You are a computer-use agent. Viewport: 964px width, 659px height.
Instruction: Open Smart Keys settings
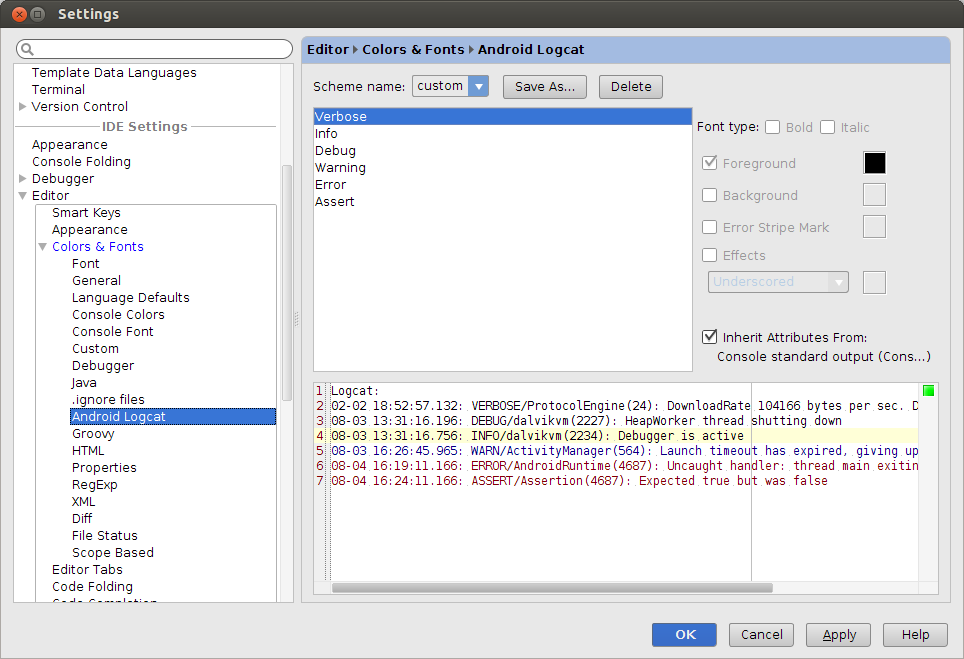click(86, 213)
